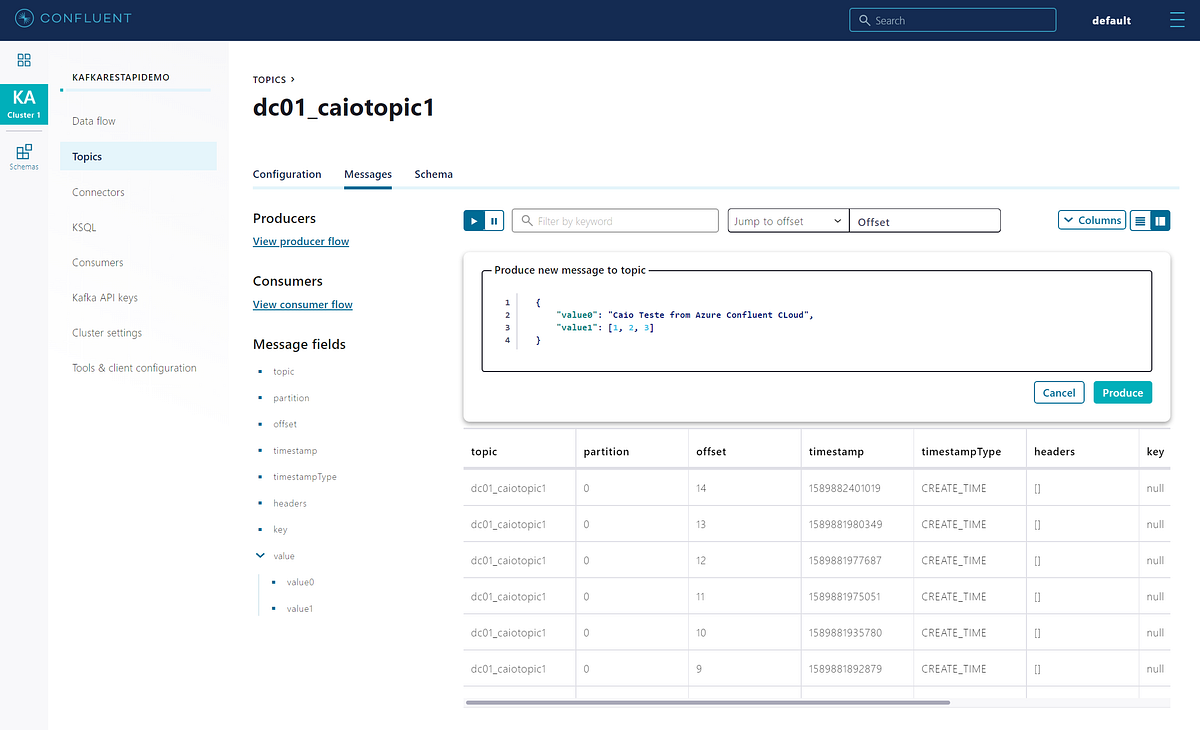Switch to list view layout icon
The width and height of the screenshot is (1200, 730).
(1139, 220)
